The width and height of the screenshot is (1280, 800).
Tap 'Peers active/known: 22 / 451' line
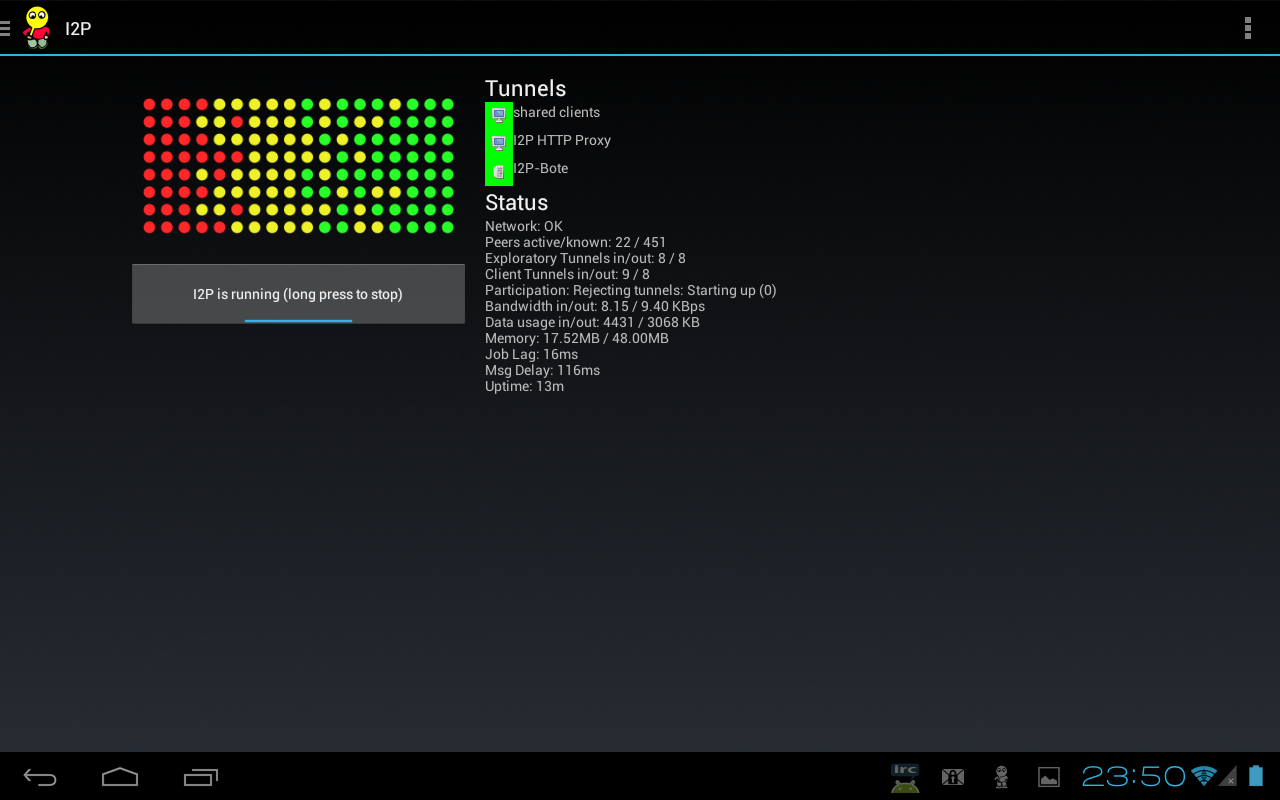575,242
